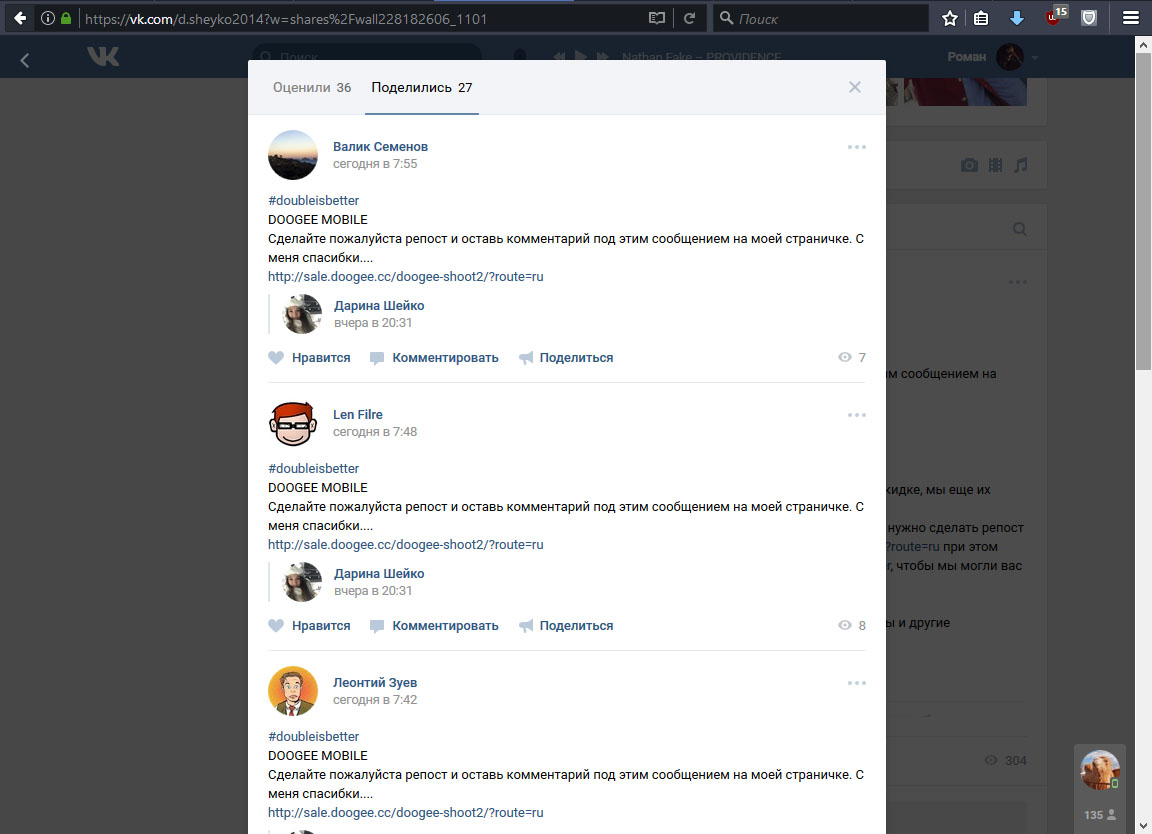Open the wall search magnifier on the background page

pos(1020,229)
